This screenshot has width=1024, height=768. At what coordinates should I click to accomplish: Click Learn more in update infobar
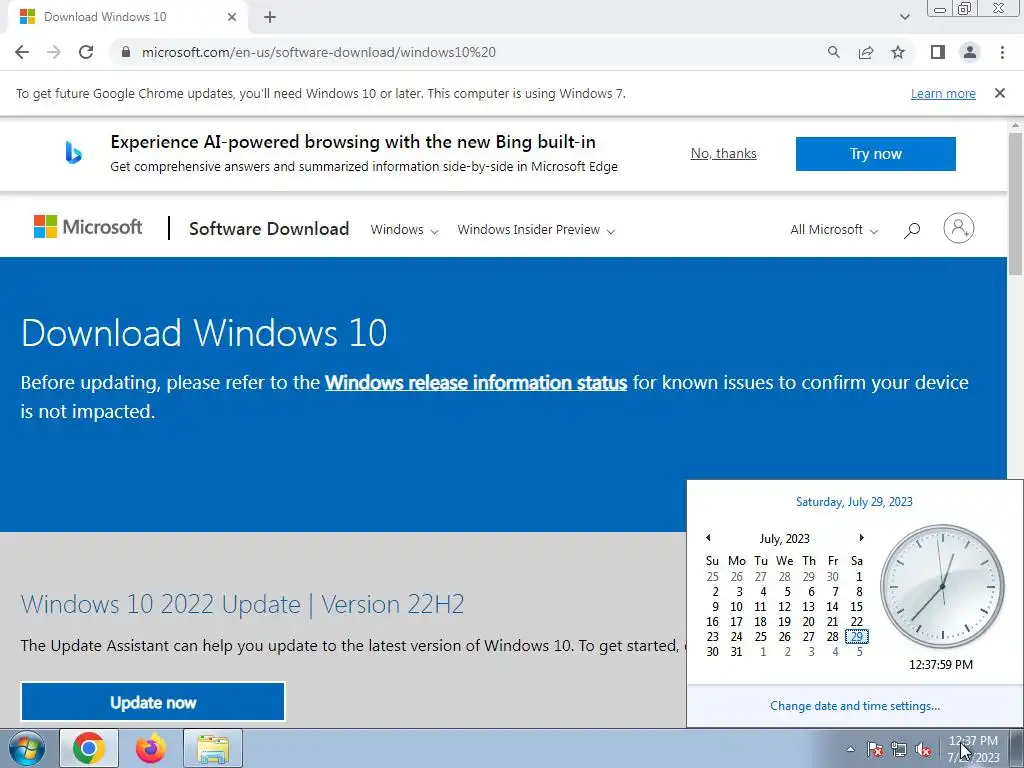click(943, 94)
